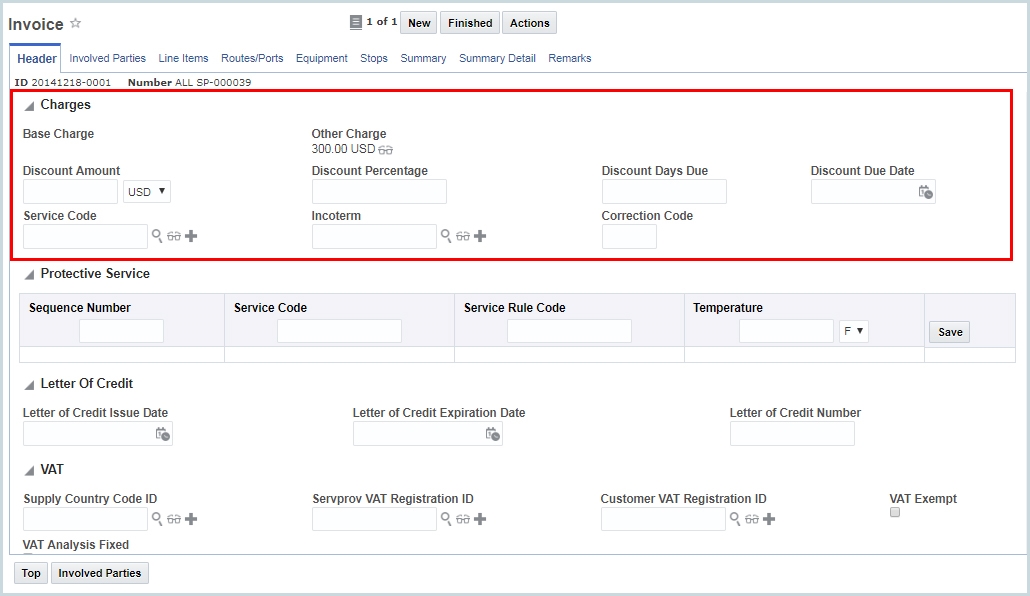Open Letter of Credit Expiration Date calendar
Viewport: 1030px width, 596px height.
tap(492, 434)
